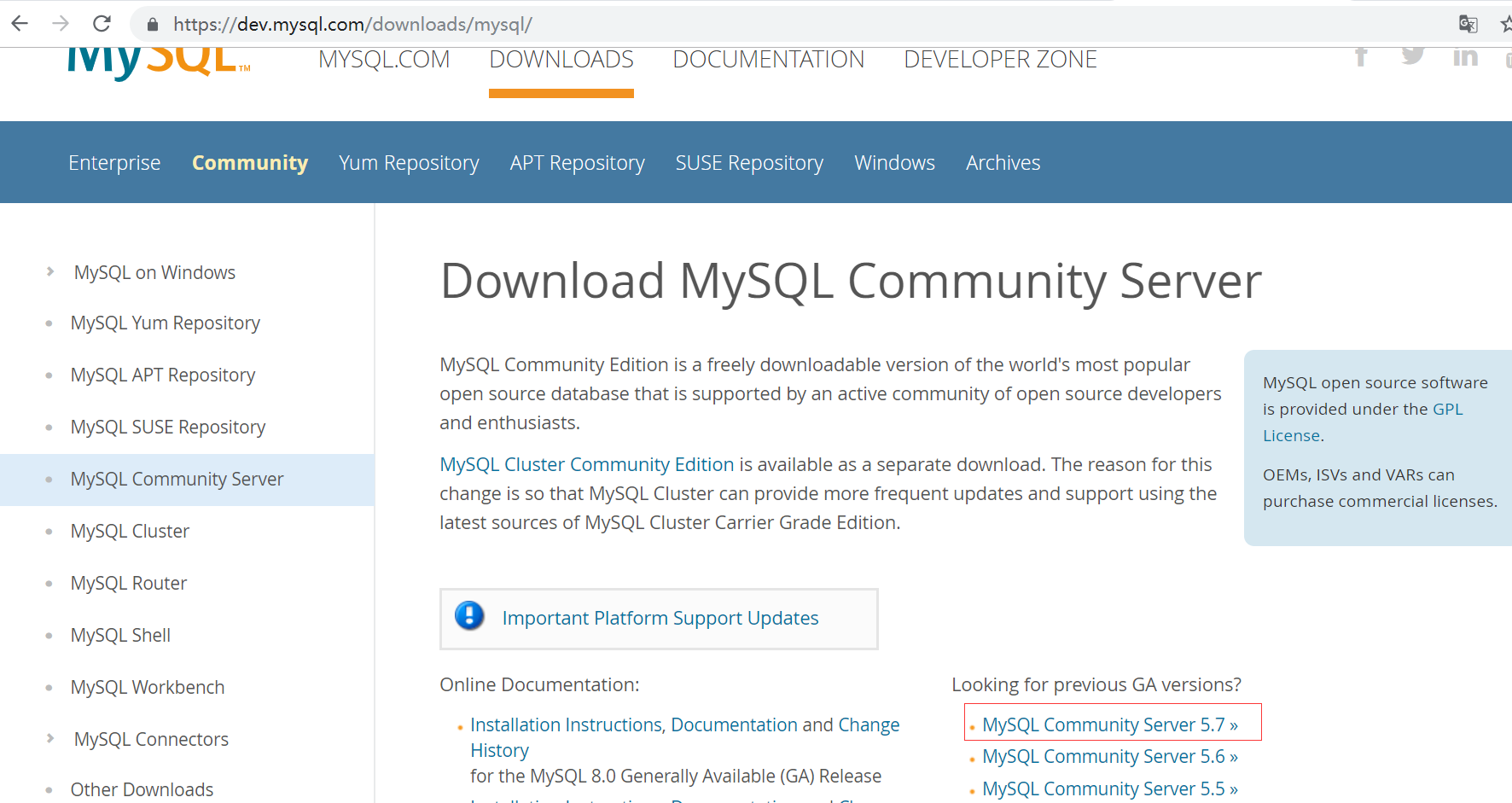Expand the MySQL Connectors arrow
Viewport: 1512px width, 803px height.
(50, 738)
